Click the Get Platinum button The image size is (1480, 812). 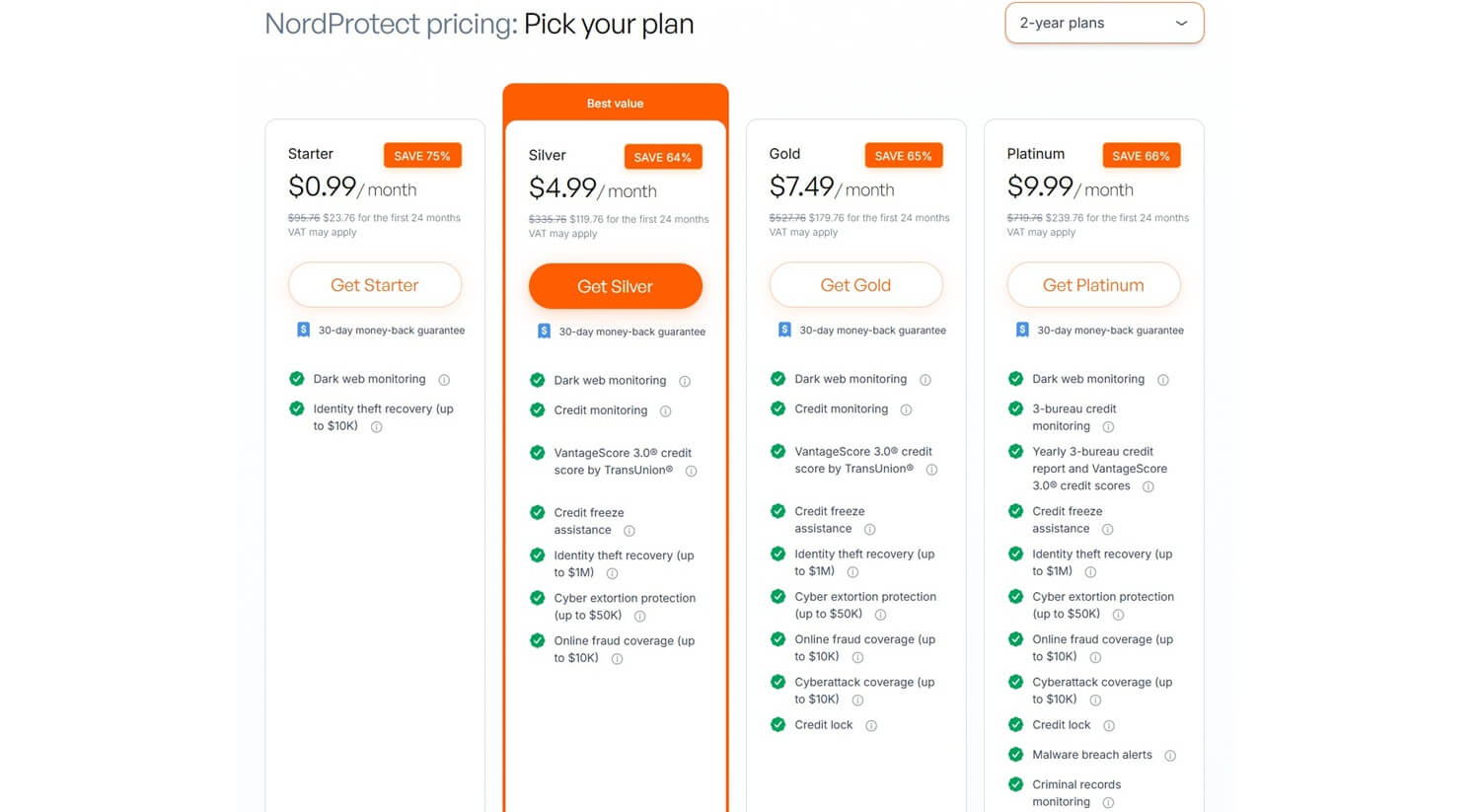tap(1093, 285)
